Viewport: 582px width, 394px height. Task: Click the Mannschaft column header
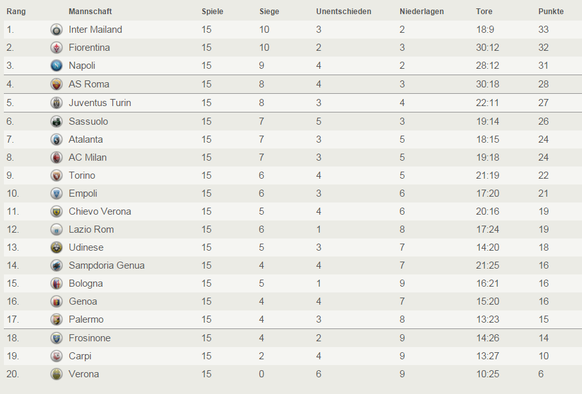[x=90, y=12]
